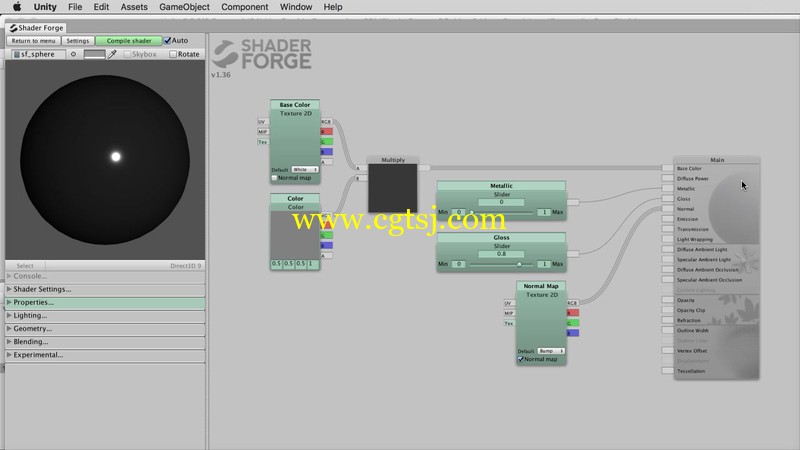Click the Return to menu button
The height and width of the screenshot is (450, 800).
[x=34, y=41]
